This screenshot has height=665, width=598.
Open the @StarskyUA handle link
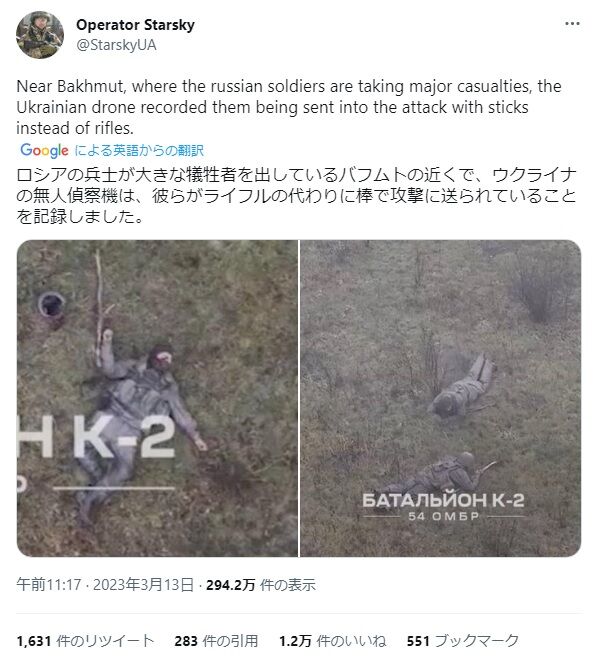coord(116,45)
